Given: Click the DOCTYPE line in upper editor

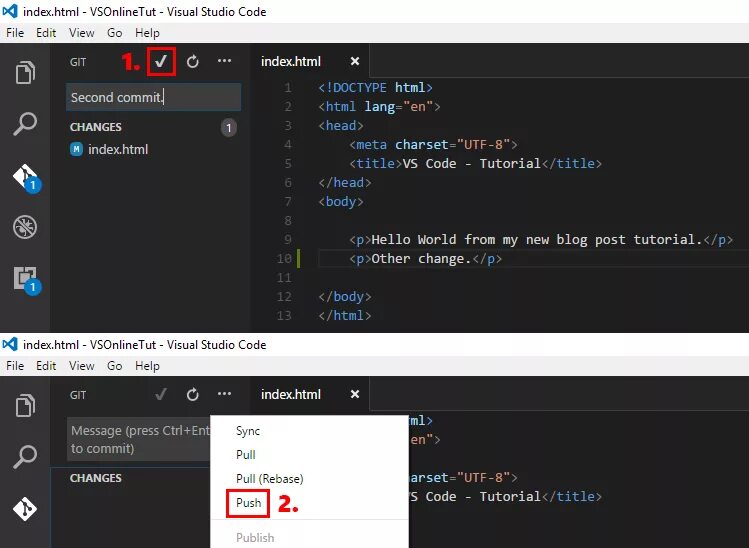Looking at the screenshot, I should point(375,87).
